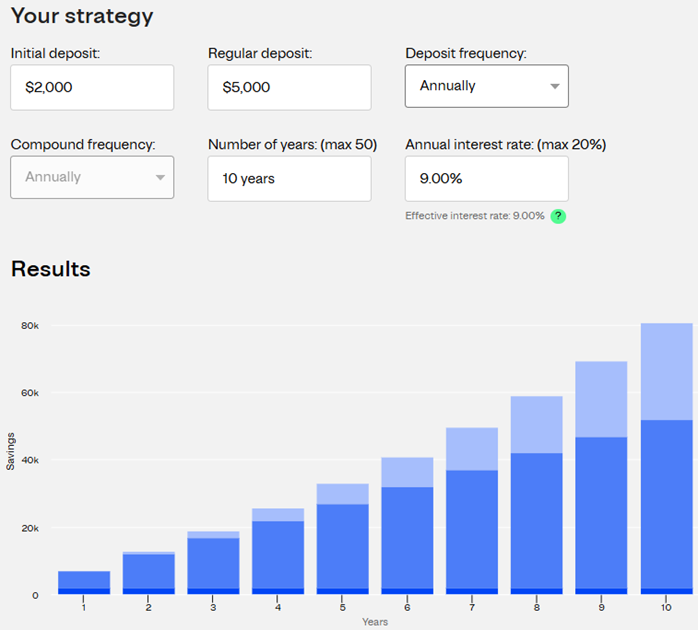The width and height of the screenshot is (698, 630).
Task: Click the green effective interest rate help icon
Action: click(x=558, y=216)
